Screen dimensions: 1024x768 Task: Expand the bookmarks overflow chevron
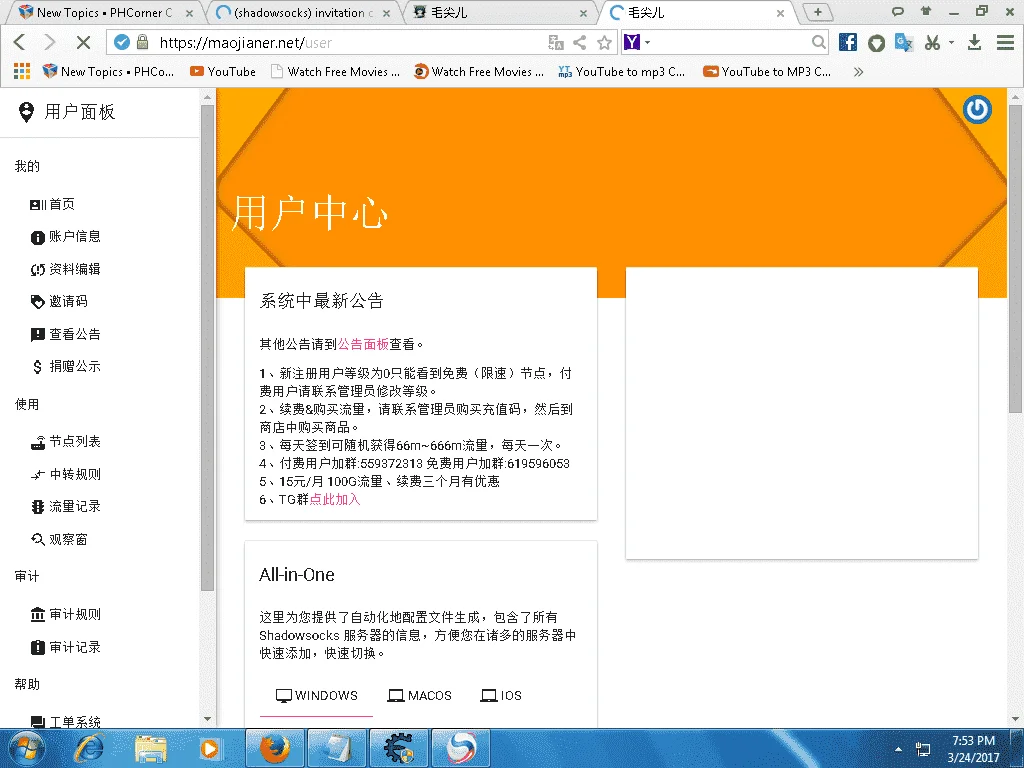tap(858, 72)
